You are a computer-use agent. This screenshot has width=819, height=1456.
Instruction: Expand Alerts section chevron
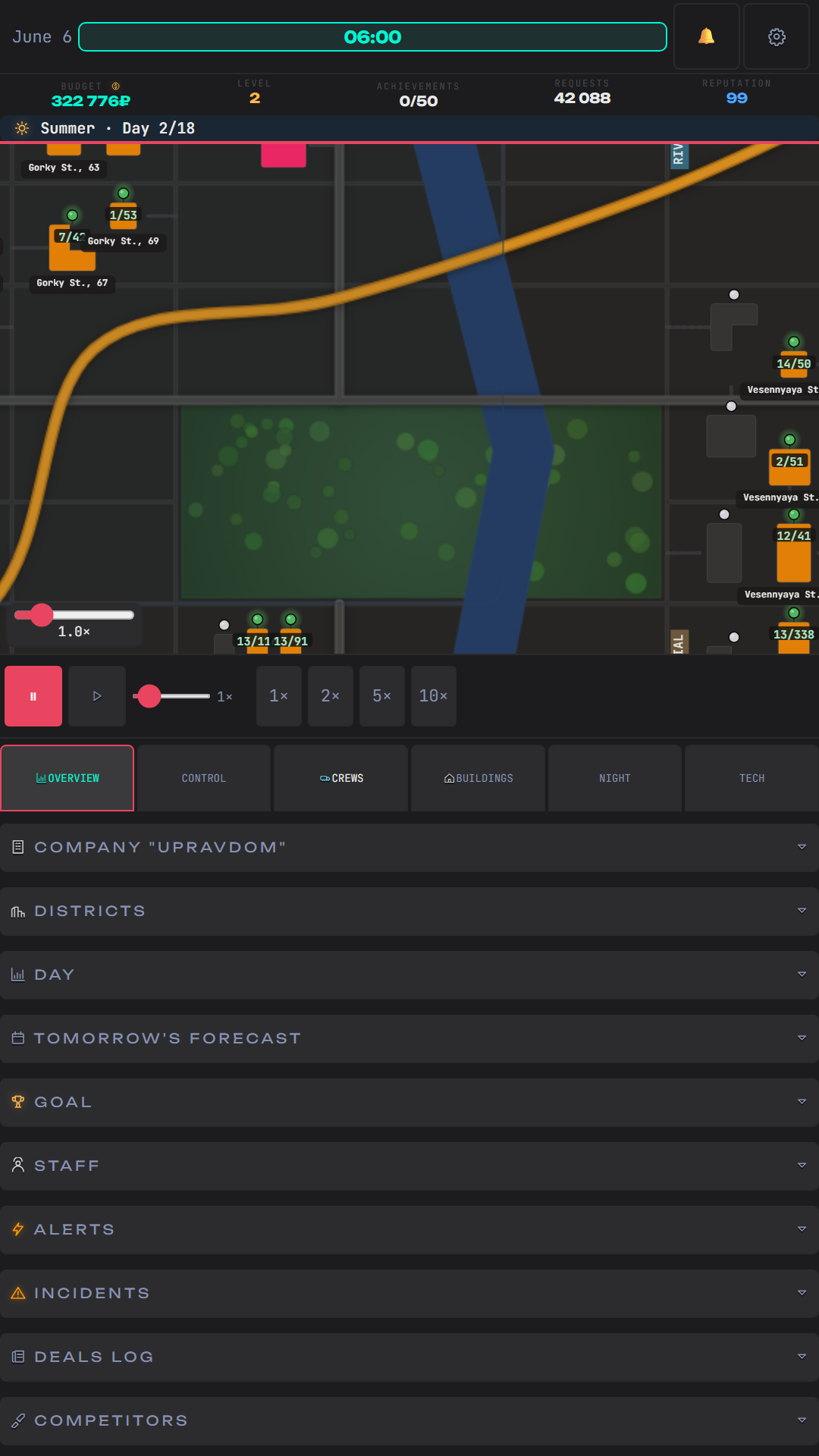point(802,1229)
